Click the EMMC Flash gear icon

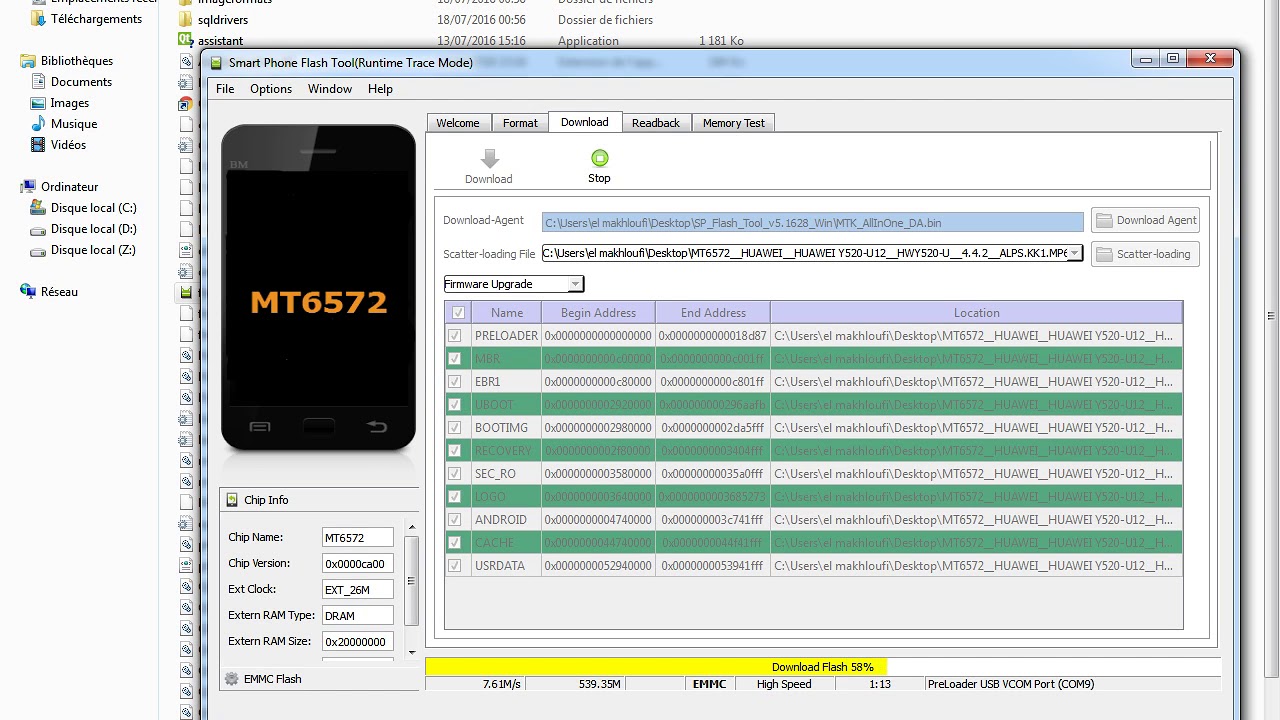(x=232, y=679)
